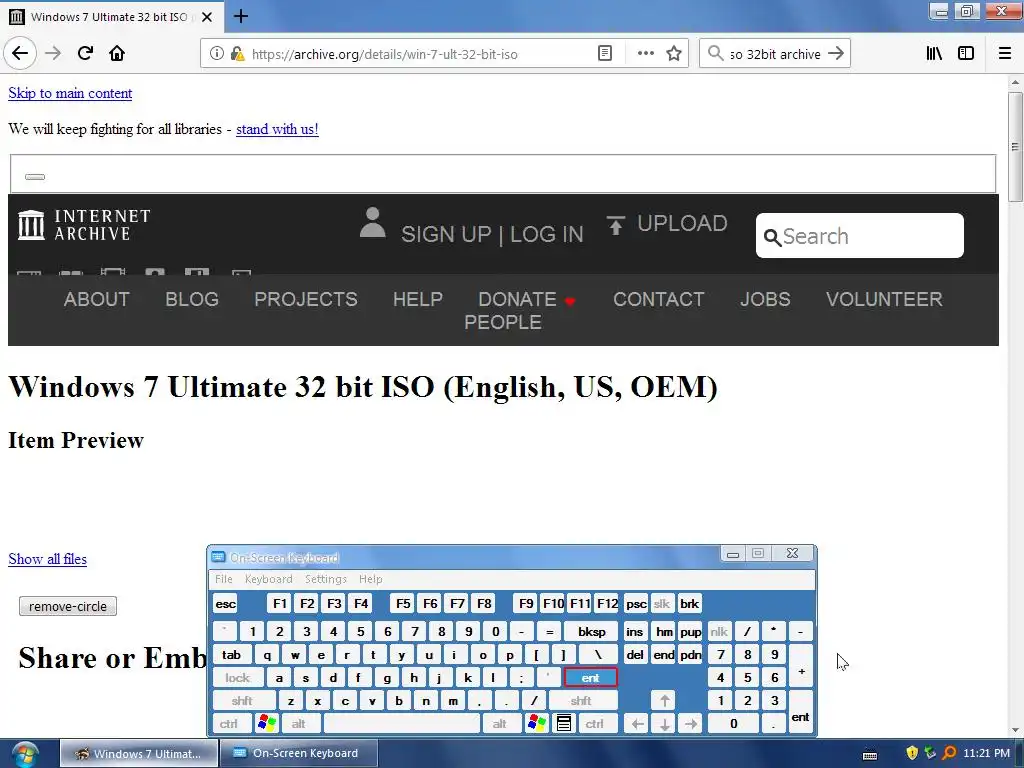Click the Firefox search bar field
The height and width of the screenshot is (768, 1024).
(x=775, y=54)
